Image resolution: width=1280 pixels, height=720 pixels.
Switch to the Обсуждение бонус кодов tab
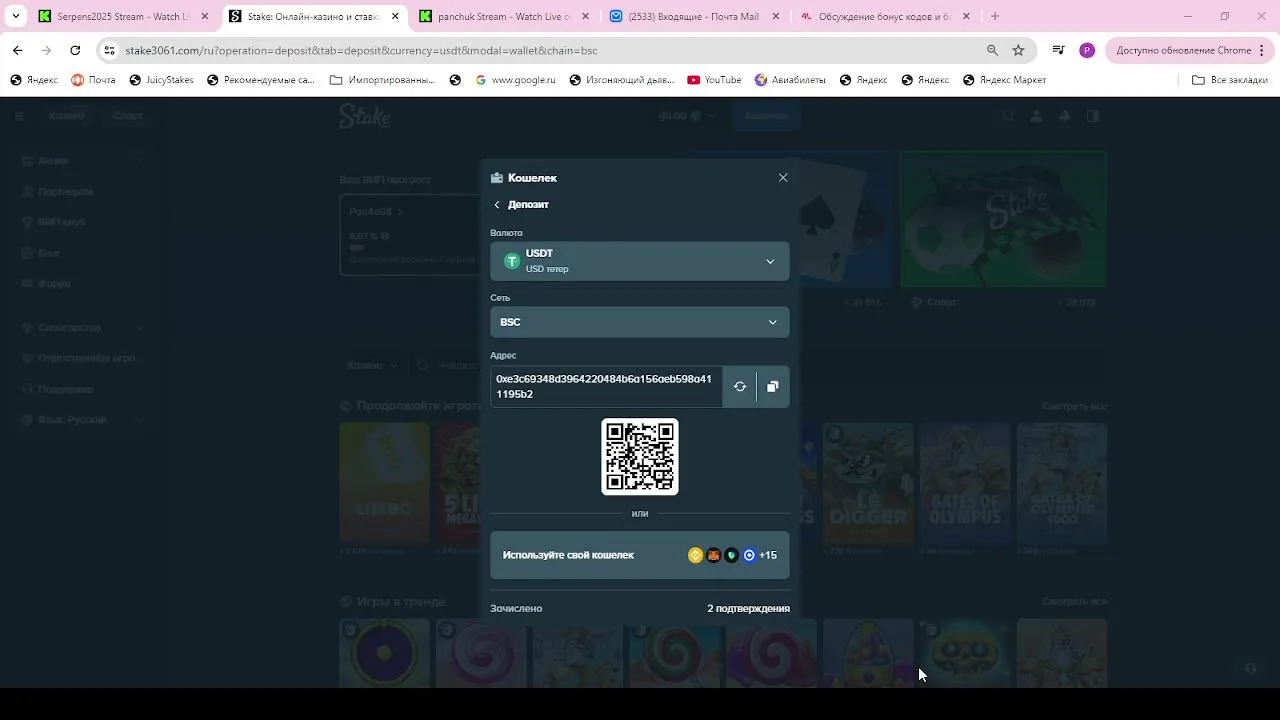pos(885,16)
